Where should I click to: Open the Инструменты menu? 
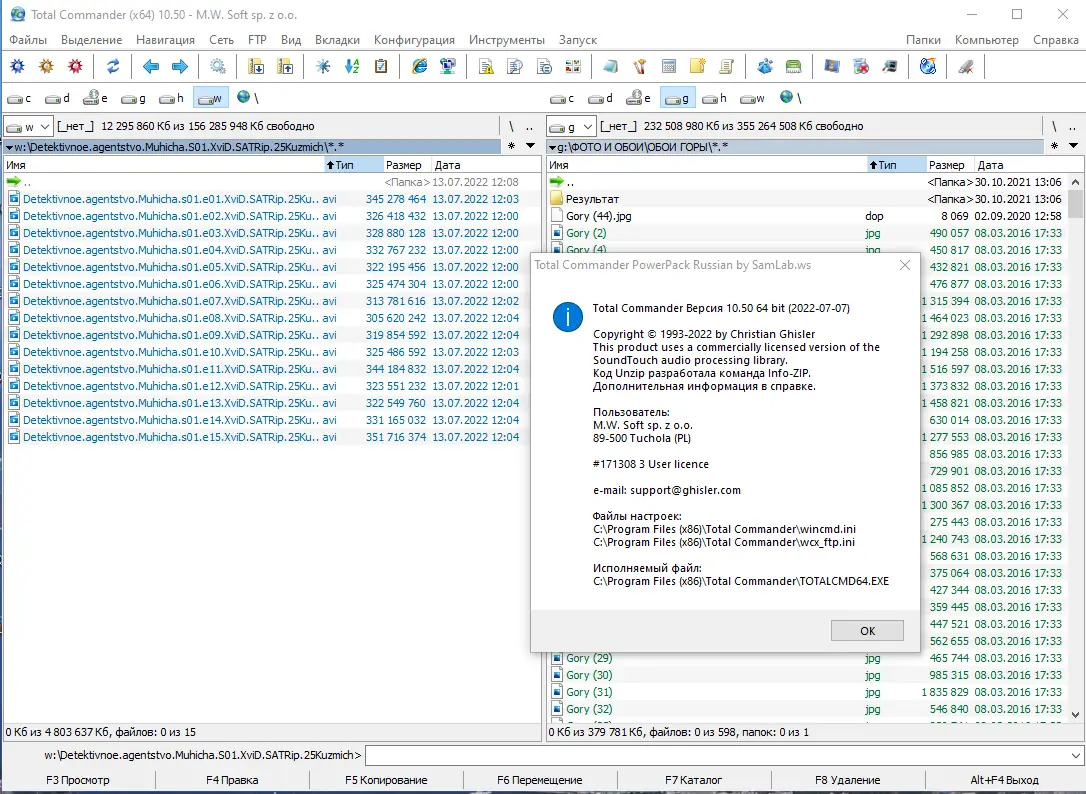point(506,40)
